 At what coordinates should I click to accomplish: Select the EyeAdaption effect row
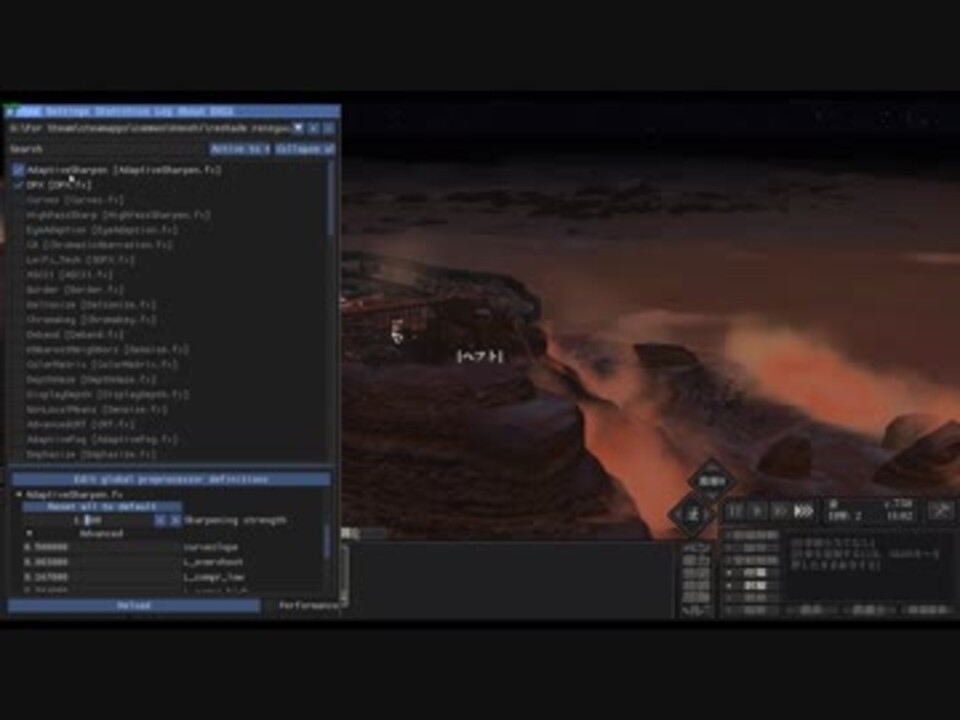click(102, 230)
